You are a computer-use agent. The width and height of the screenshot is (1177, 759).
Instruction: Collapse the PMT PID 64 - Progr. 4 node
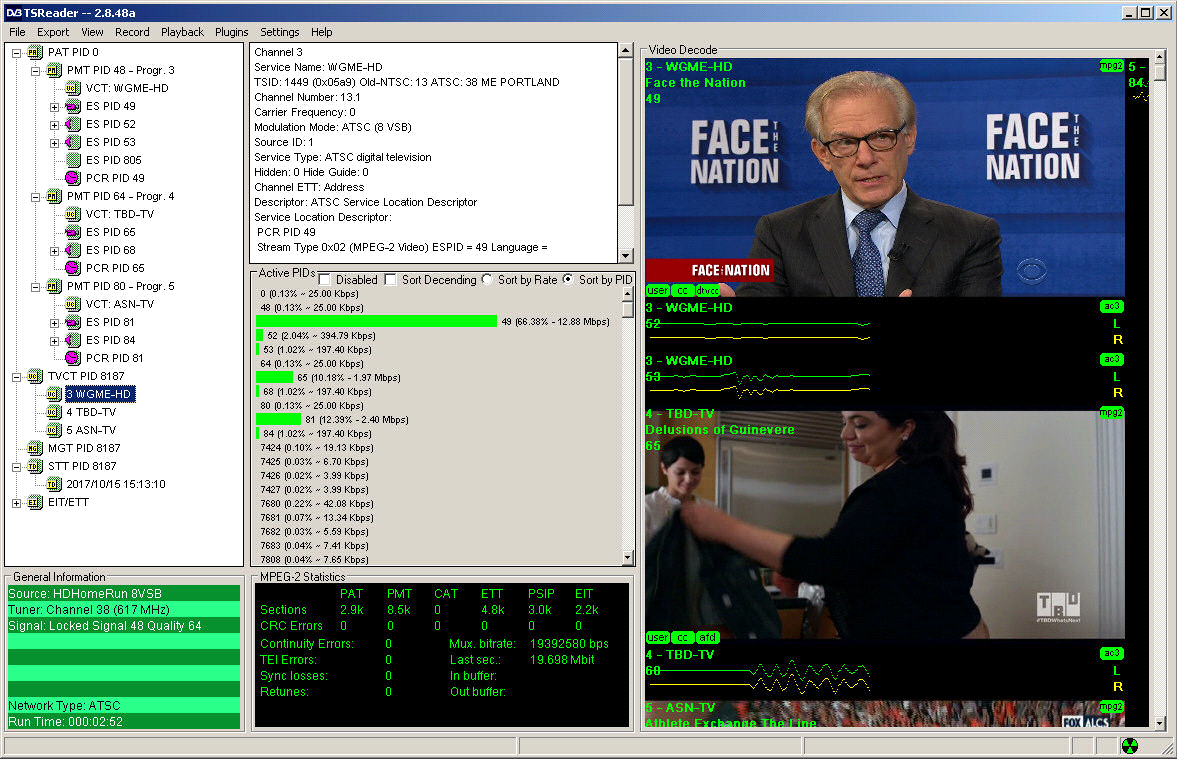[x=35, y=197]
